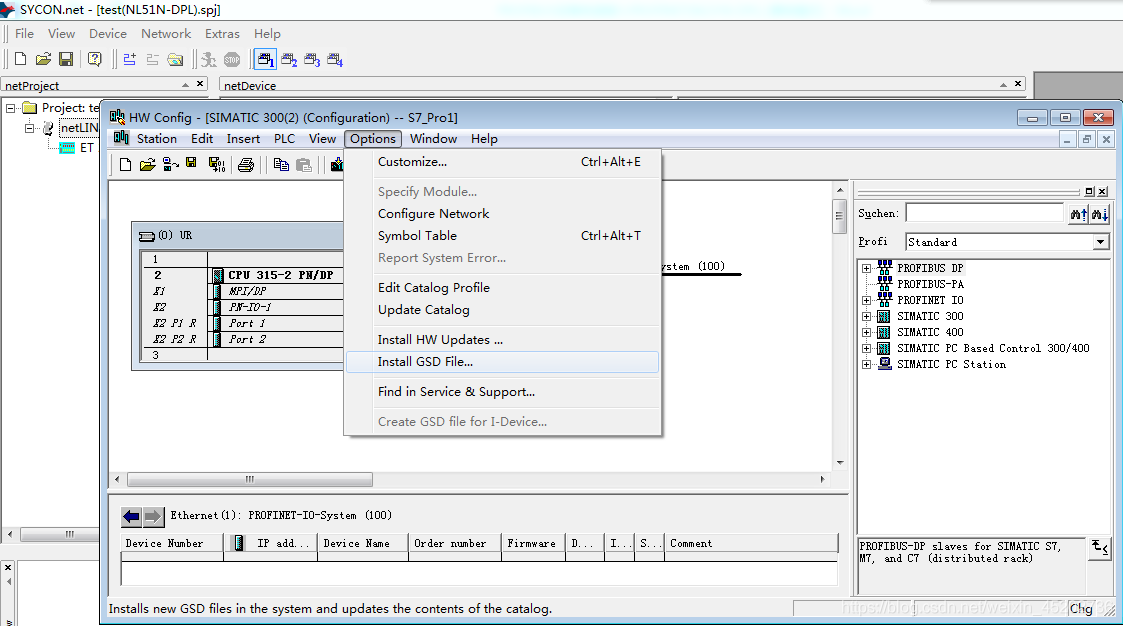
Task: Select window layout 2 icon in SYCON.net
Action: [289, 60]
